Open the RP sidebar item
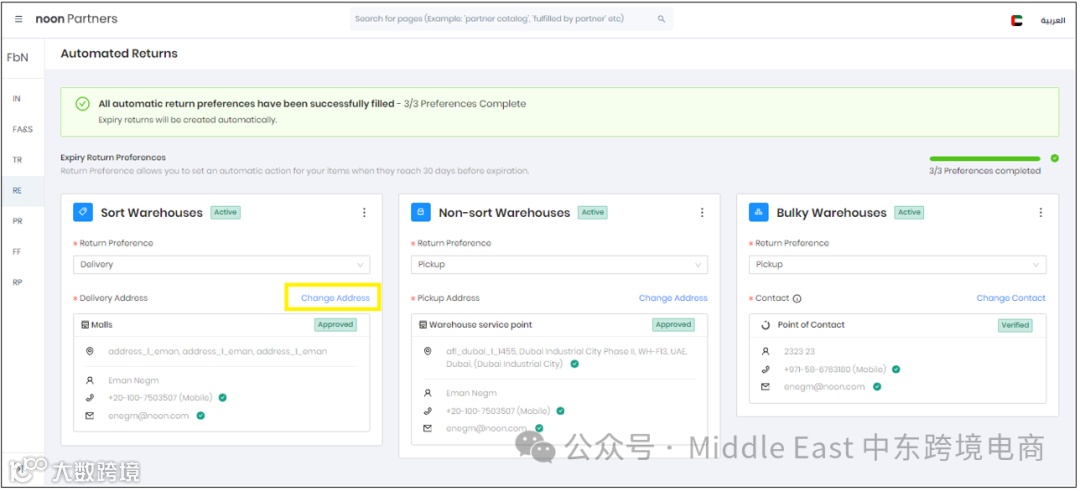Screen dimensions: 1080x491 tap(17, 282)
